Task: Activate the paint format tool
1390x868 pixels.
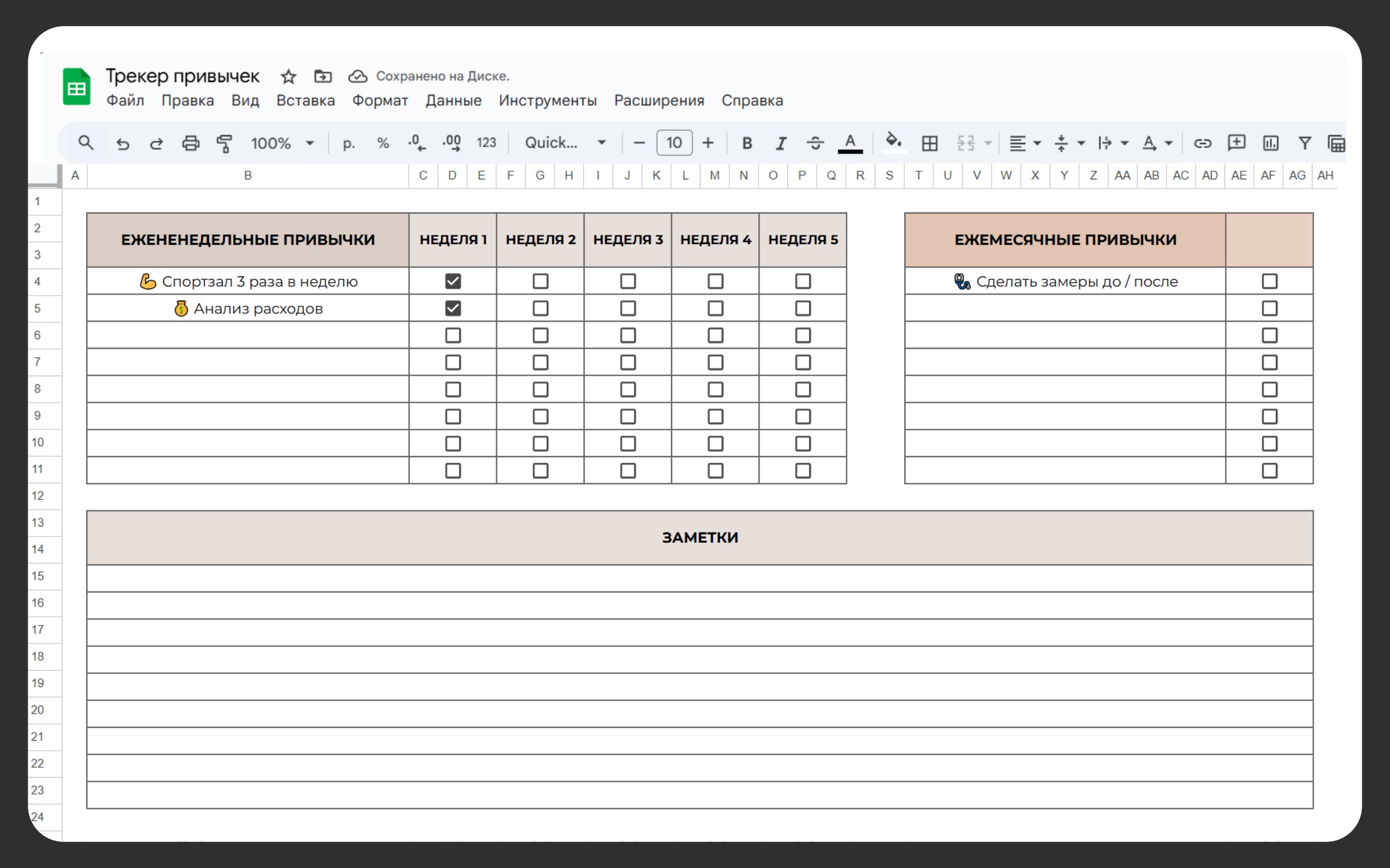Action: 224,143
